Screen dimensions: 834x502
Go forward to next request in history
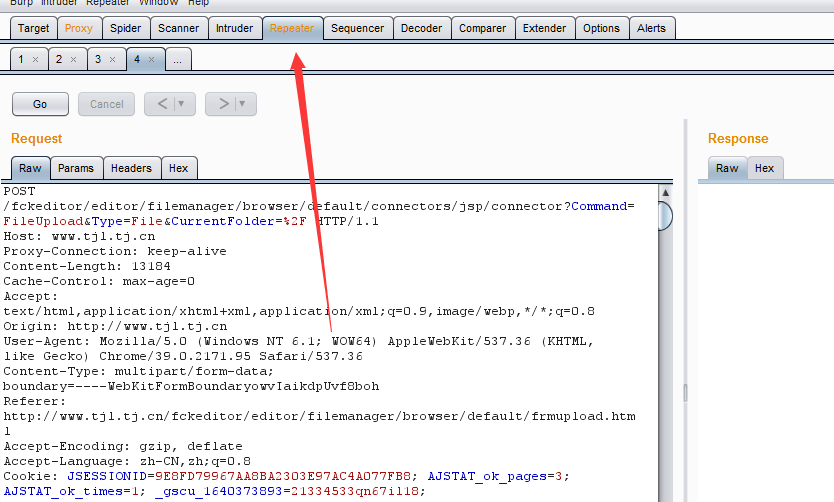click(x=223, y=104)
